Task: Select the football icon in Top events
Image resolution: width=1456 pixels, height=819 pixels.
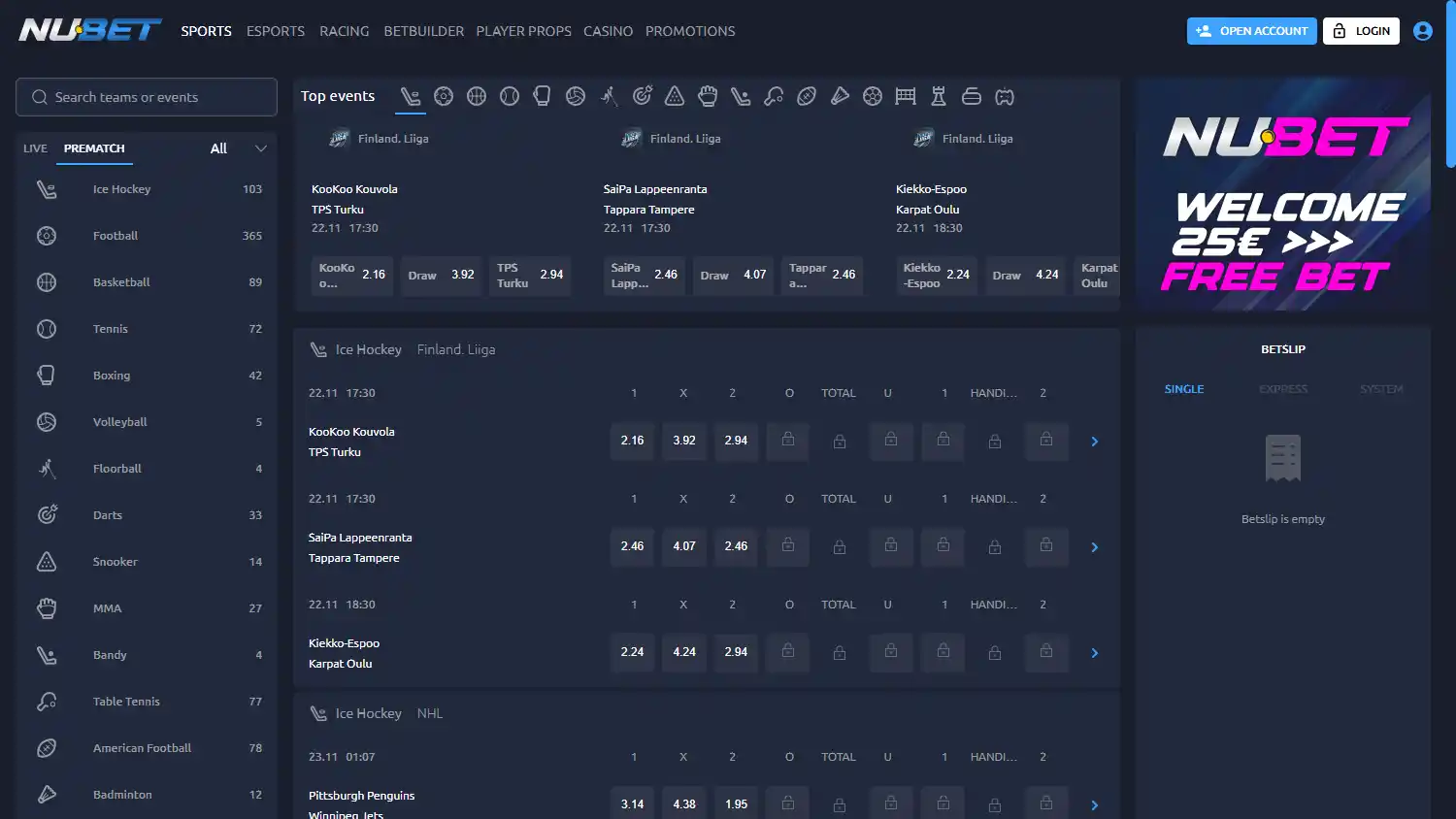Action: (x=444, y=96)
